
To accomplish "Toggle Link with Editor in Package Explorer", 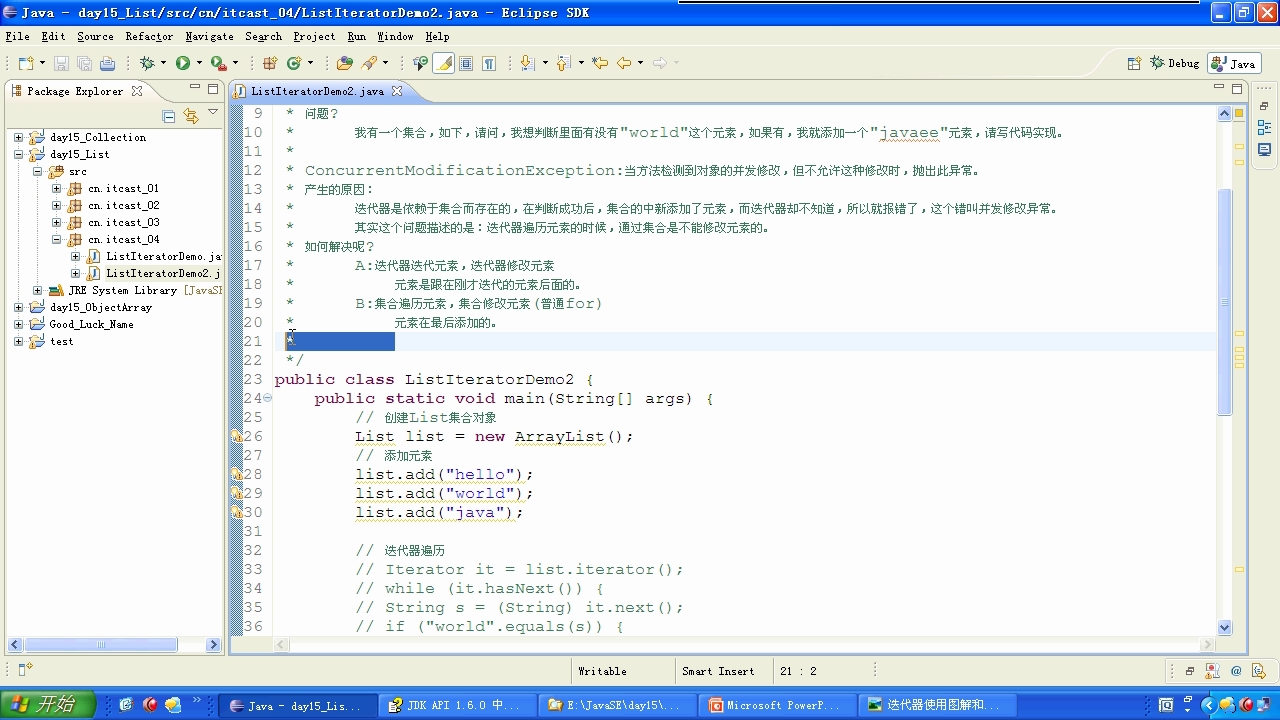I will click(x=191, y=116).
